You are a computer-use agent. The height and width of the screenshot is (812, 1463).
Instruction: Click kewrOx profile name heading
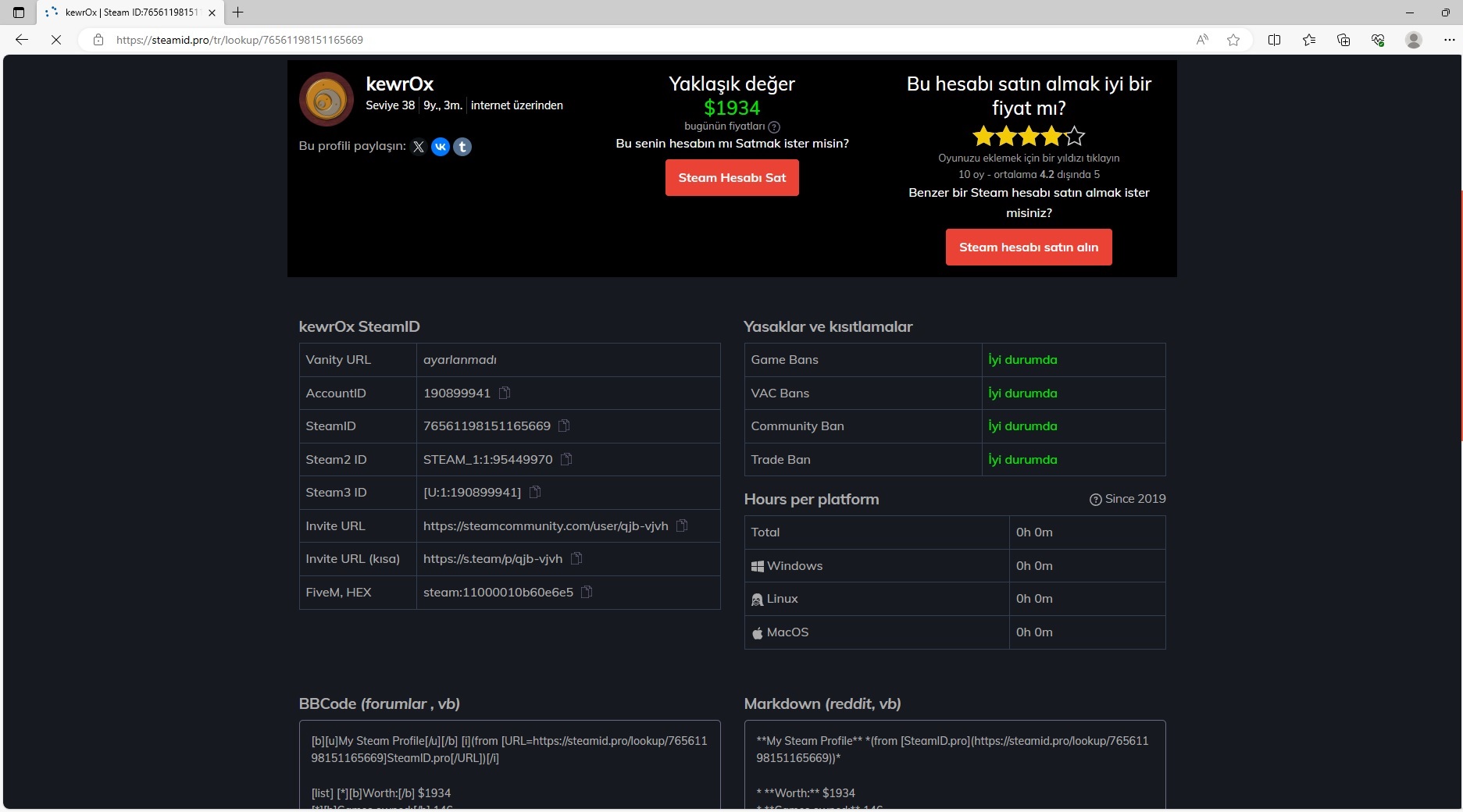click(x=399, y=84)
